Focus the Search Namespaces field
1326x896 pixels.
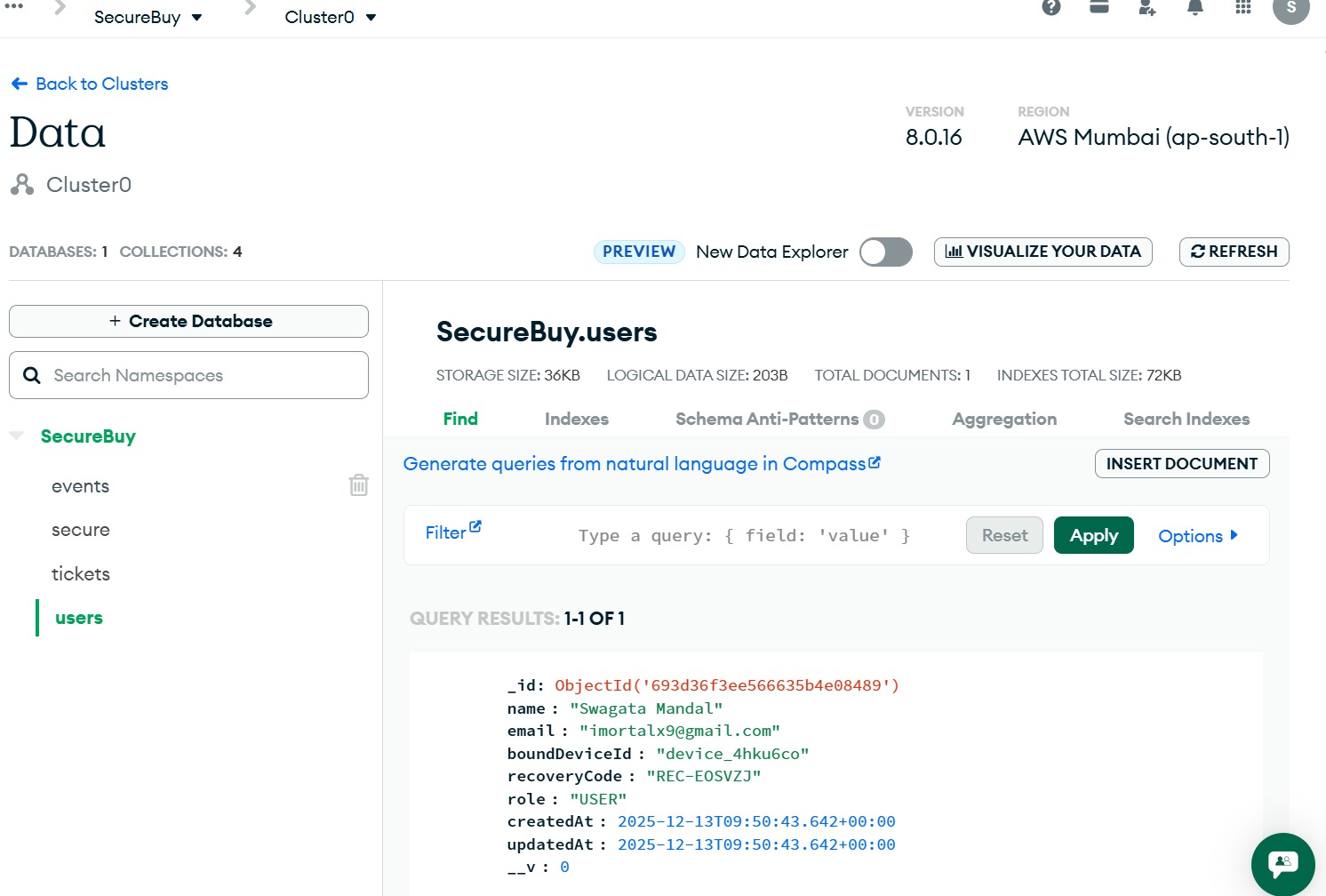tap(188, 375)
